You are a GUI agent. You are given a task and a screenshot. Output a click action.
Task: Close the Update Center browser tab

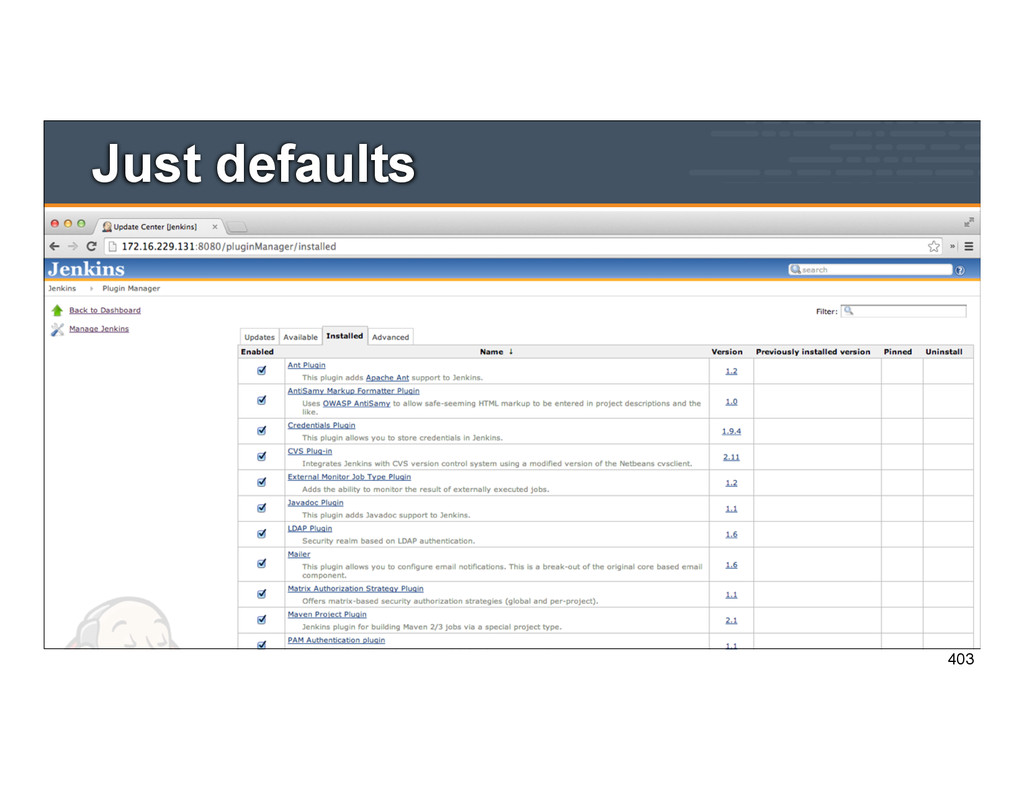pyautogui.click(x=214, y=227)
